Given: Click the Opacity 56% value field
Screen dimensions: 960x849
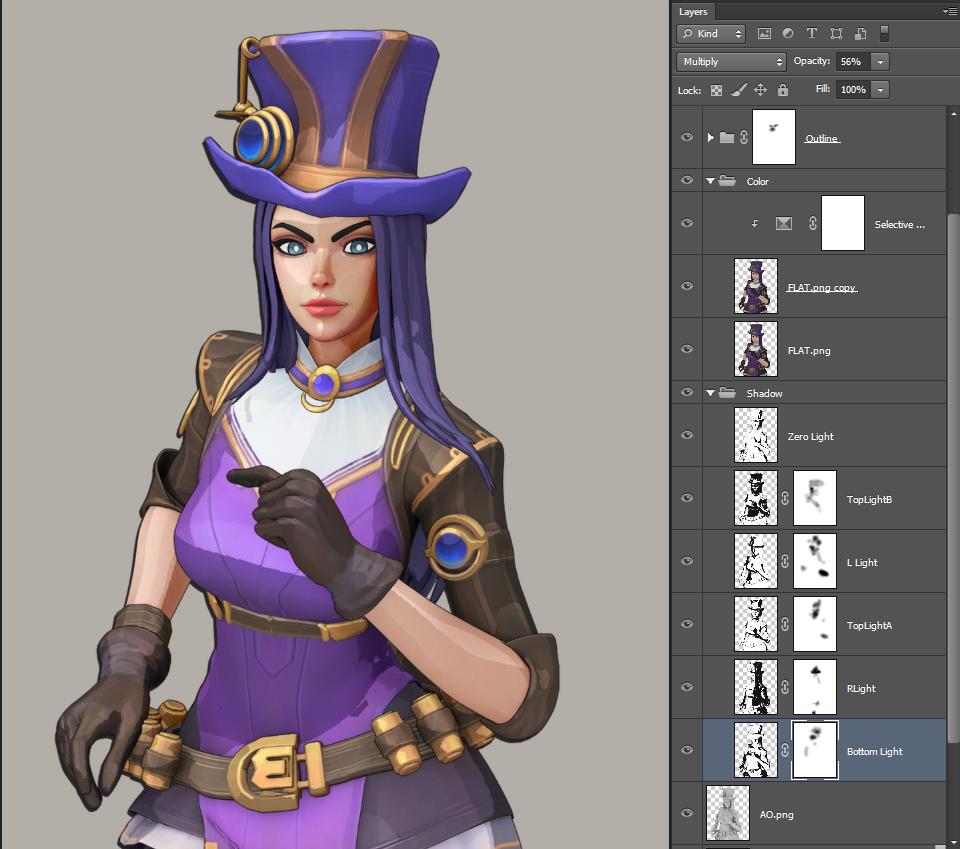Looking at the screenshot, I should click(853, 61).
